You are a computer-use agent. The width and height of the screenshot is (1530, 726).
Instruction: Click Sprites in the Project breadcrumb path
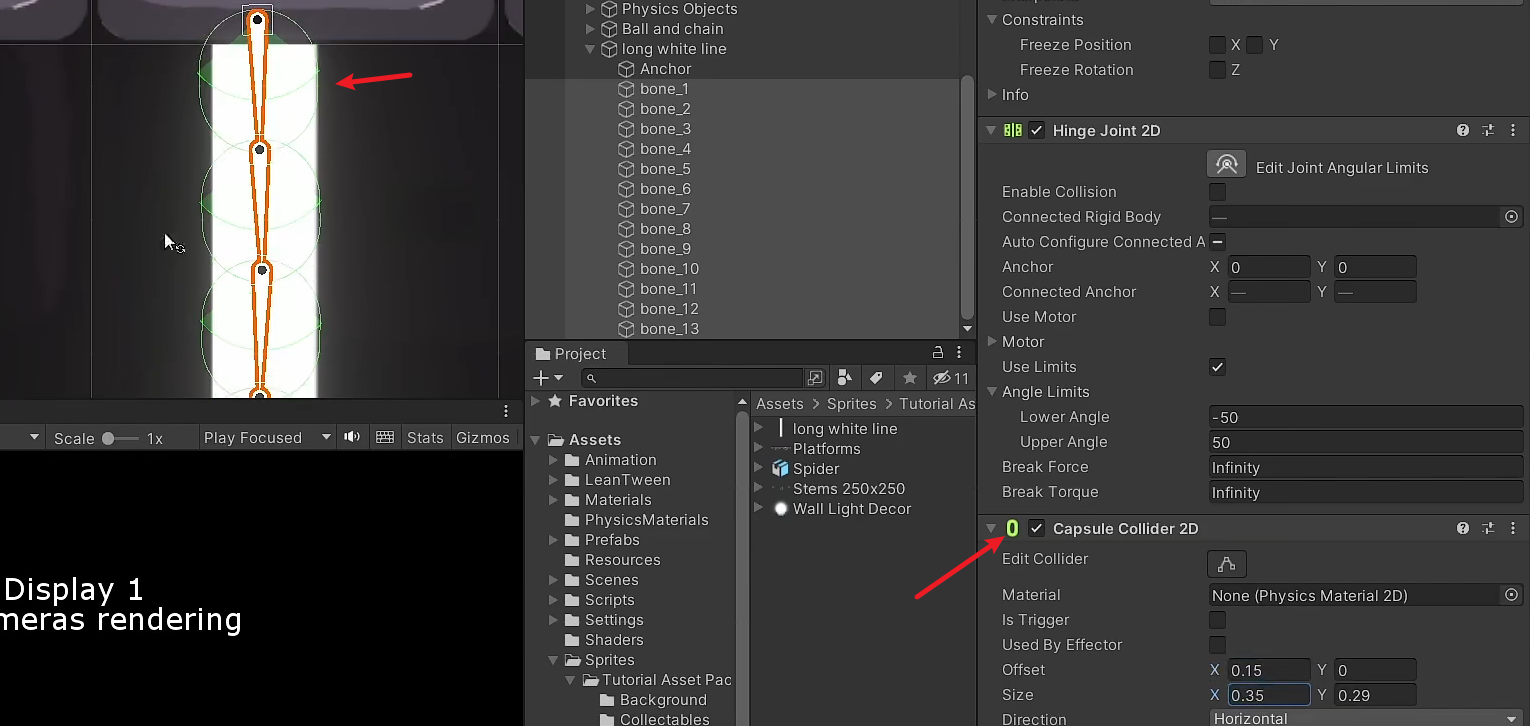tap(852, 403)
